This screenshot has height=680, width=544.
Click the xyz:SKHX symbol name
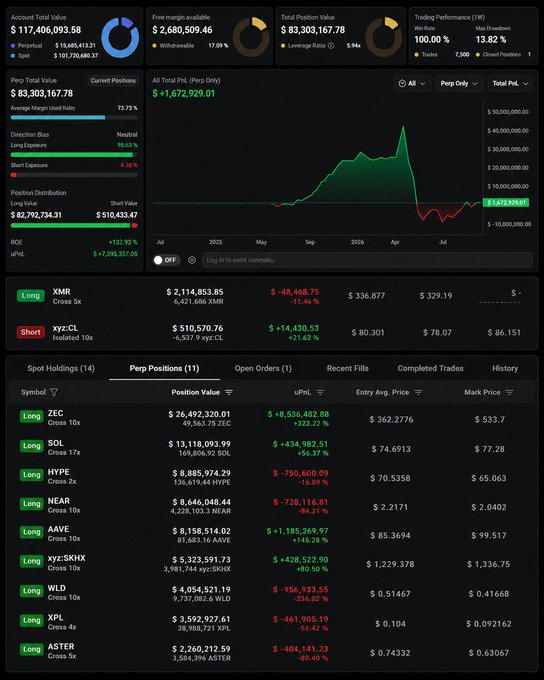click(x=66, y=558)
